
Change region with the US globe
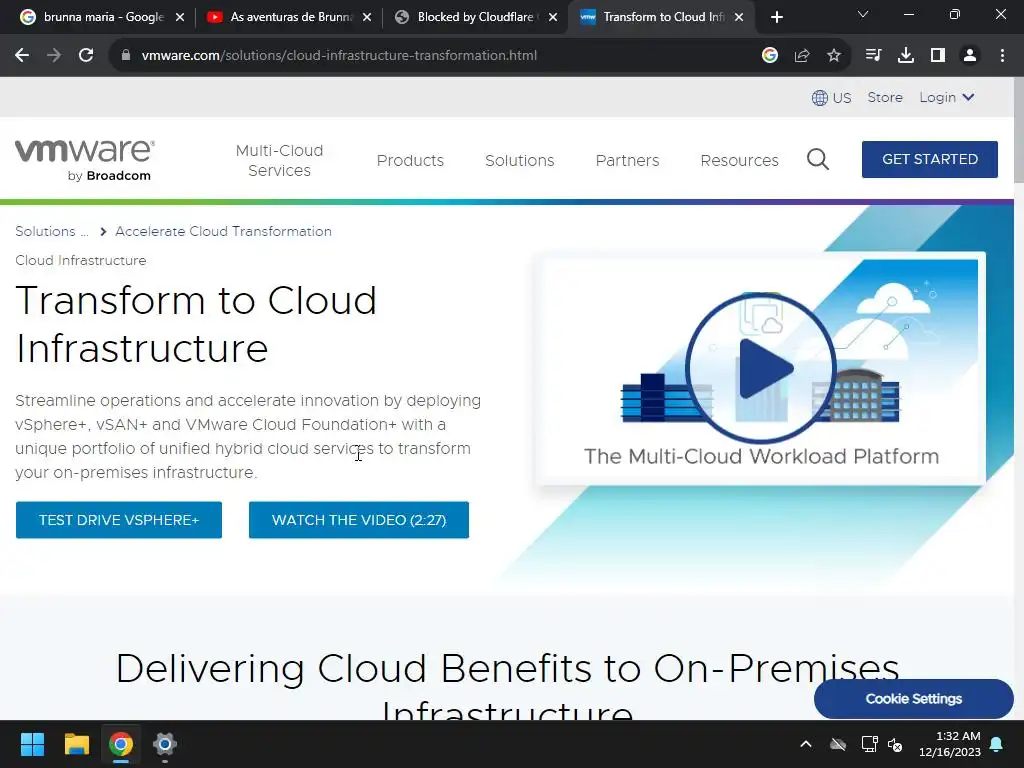point(831,98)
